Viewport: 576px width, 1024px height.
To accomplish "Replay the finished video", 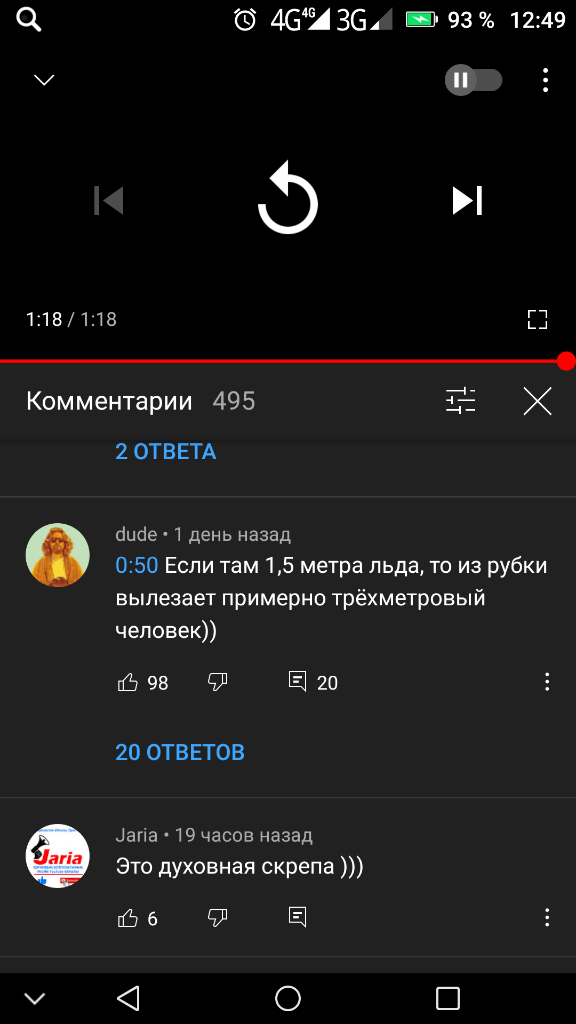I will pyautogui.click(x=288, y=200).
